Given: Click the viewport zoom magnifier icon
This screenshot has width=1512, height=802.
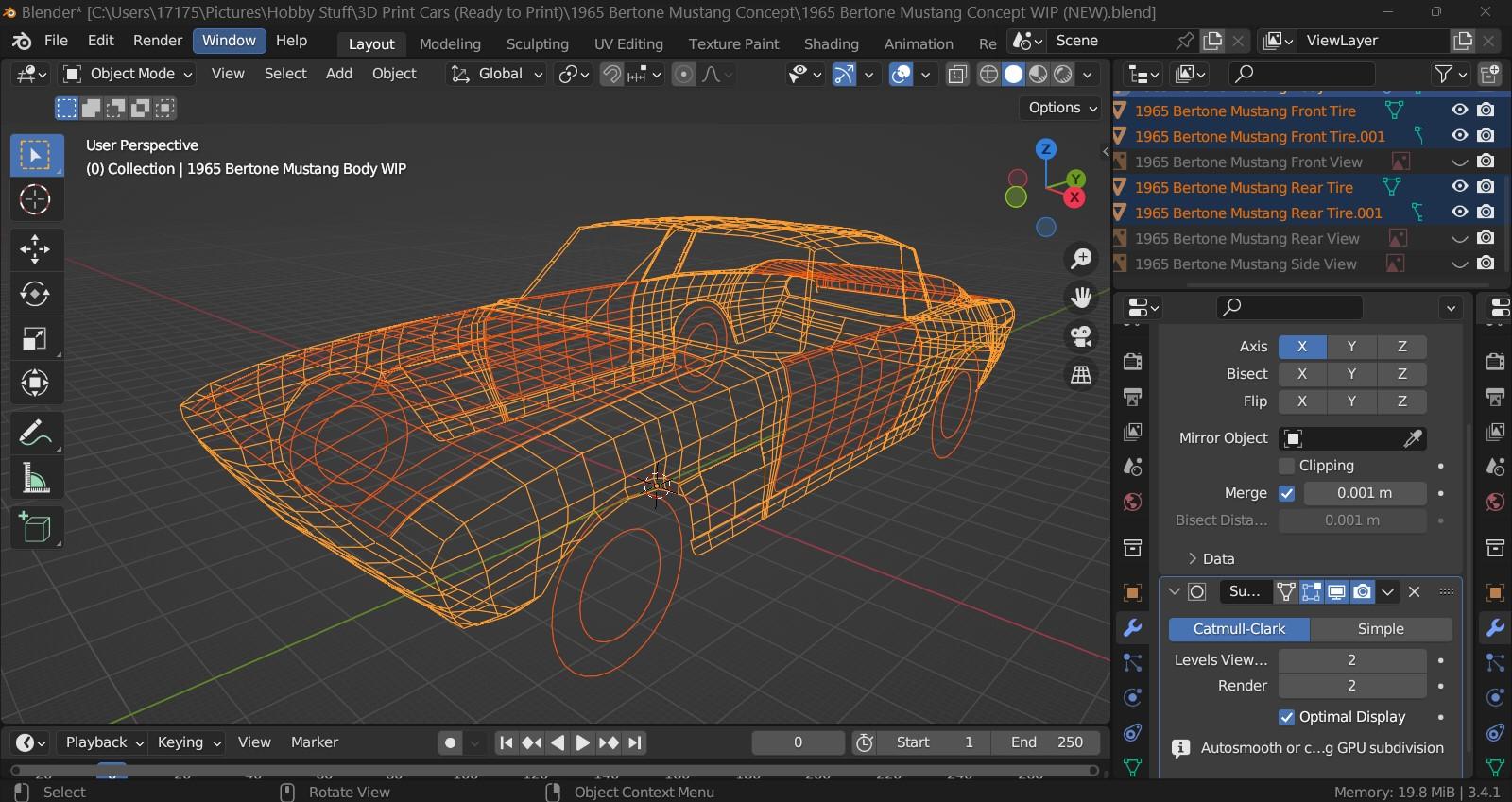Looking at the screenshot, I should [1081, 258].
